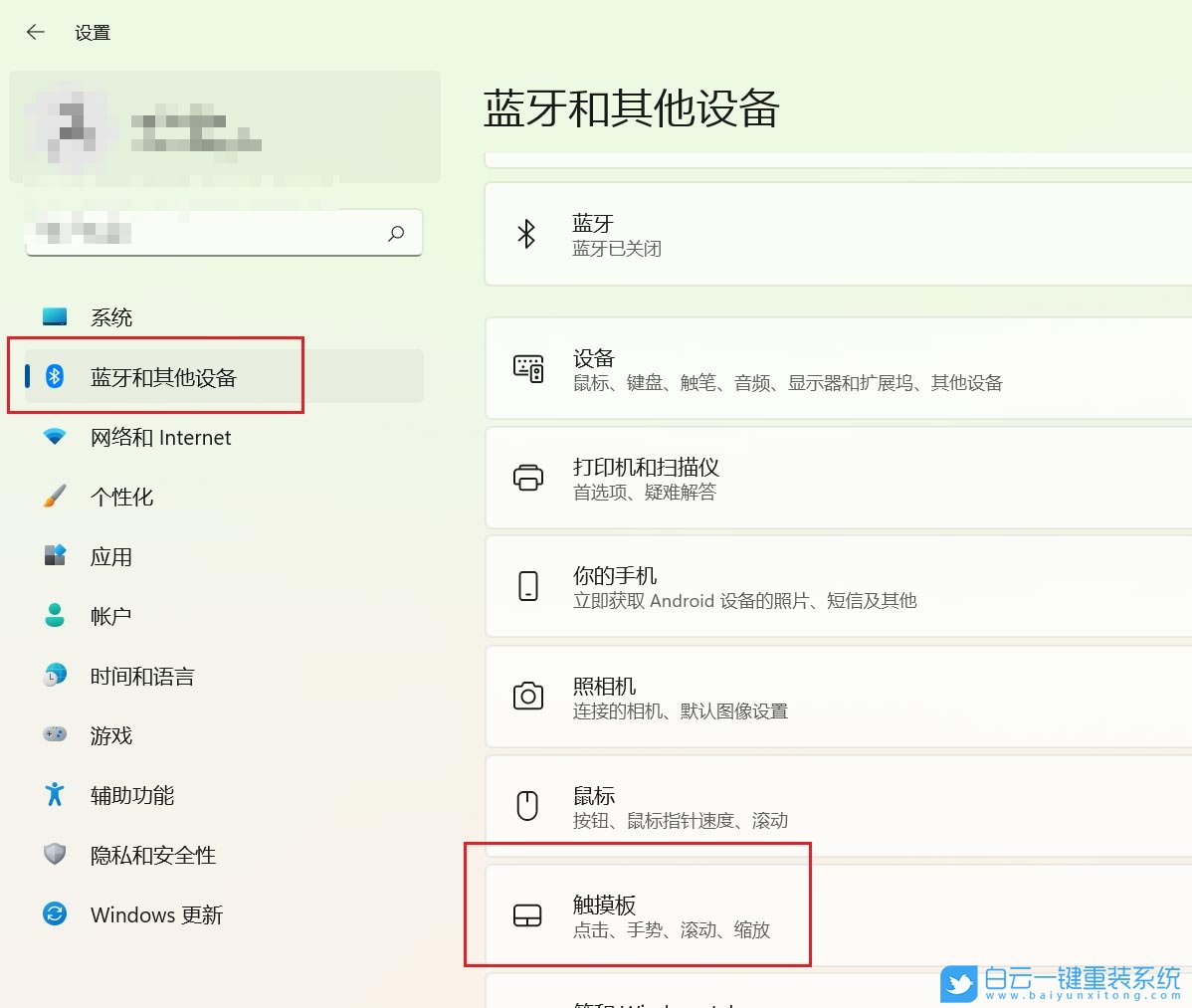Click the 游戏 (Gaming) controller icon

pyautogui.click(x=55, y=735)
